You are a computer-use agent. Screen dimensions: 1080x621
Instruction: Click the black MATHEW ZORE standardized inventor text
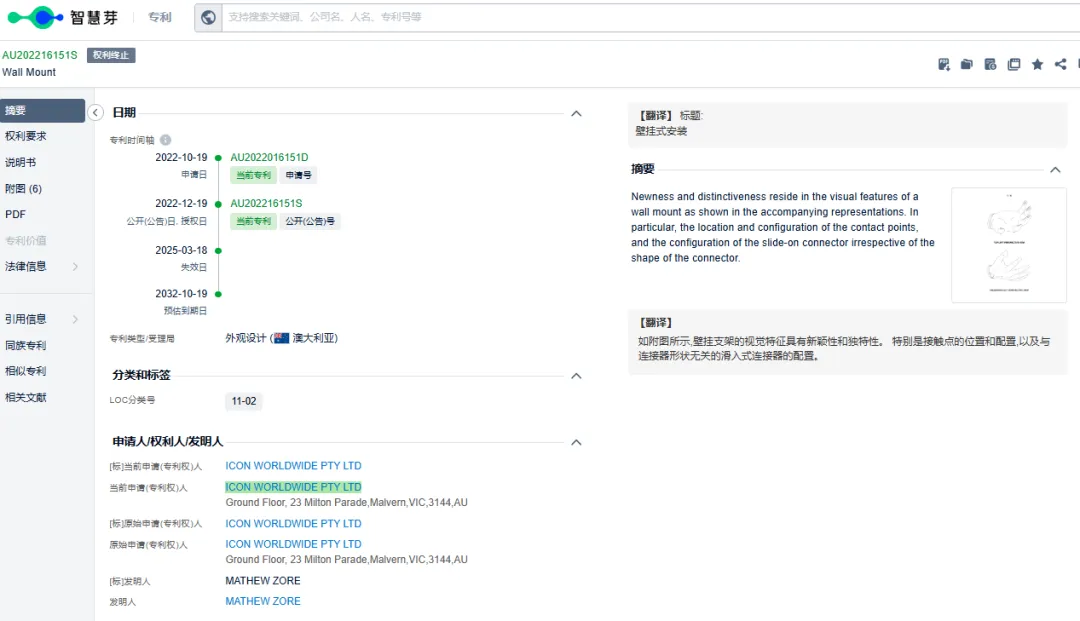263,581
